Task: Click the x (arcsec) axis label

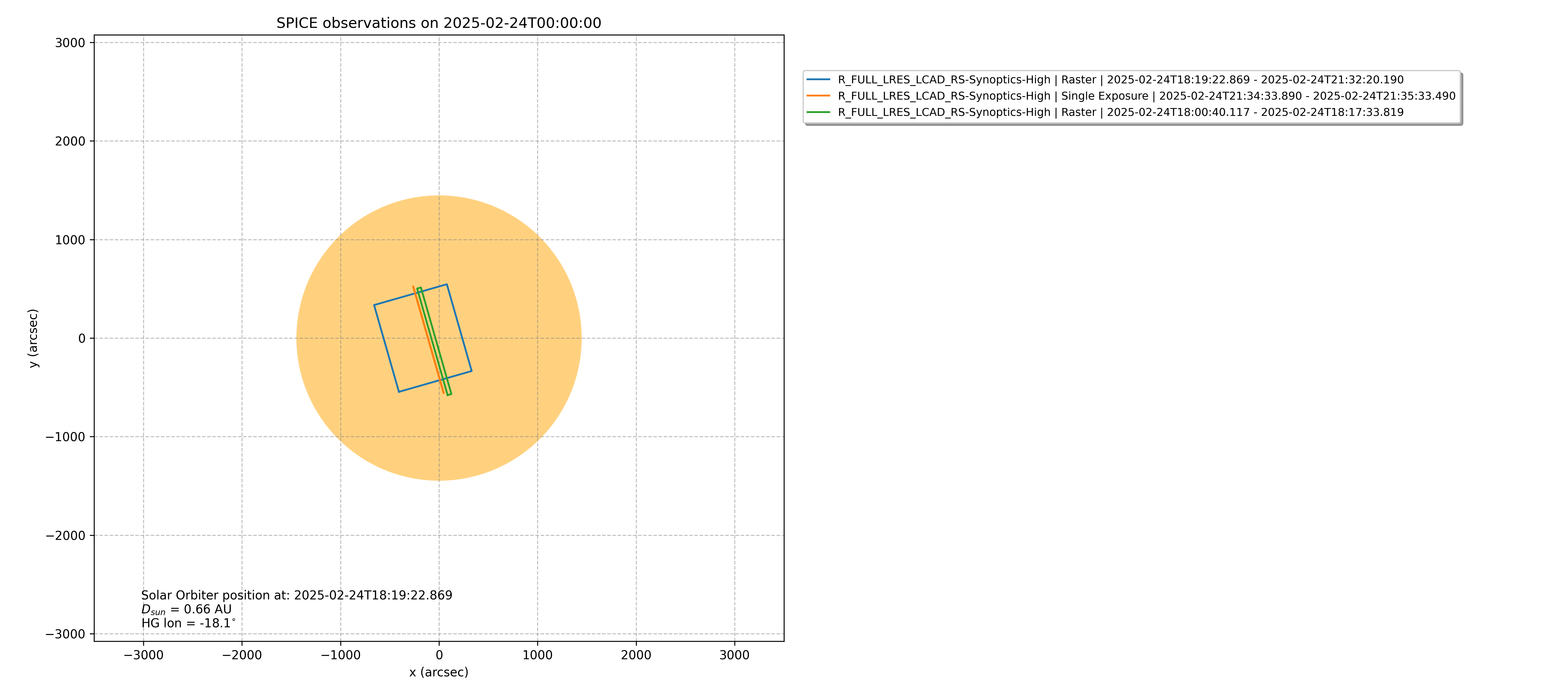Action: 438,672
